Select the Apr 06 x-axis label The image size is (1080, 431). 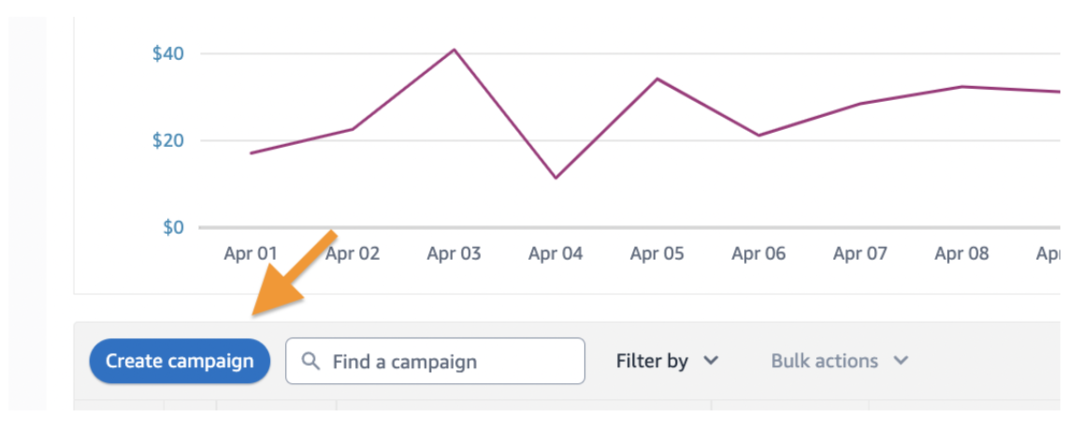pos(758,254)
